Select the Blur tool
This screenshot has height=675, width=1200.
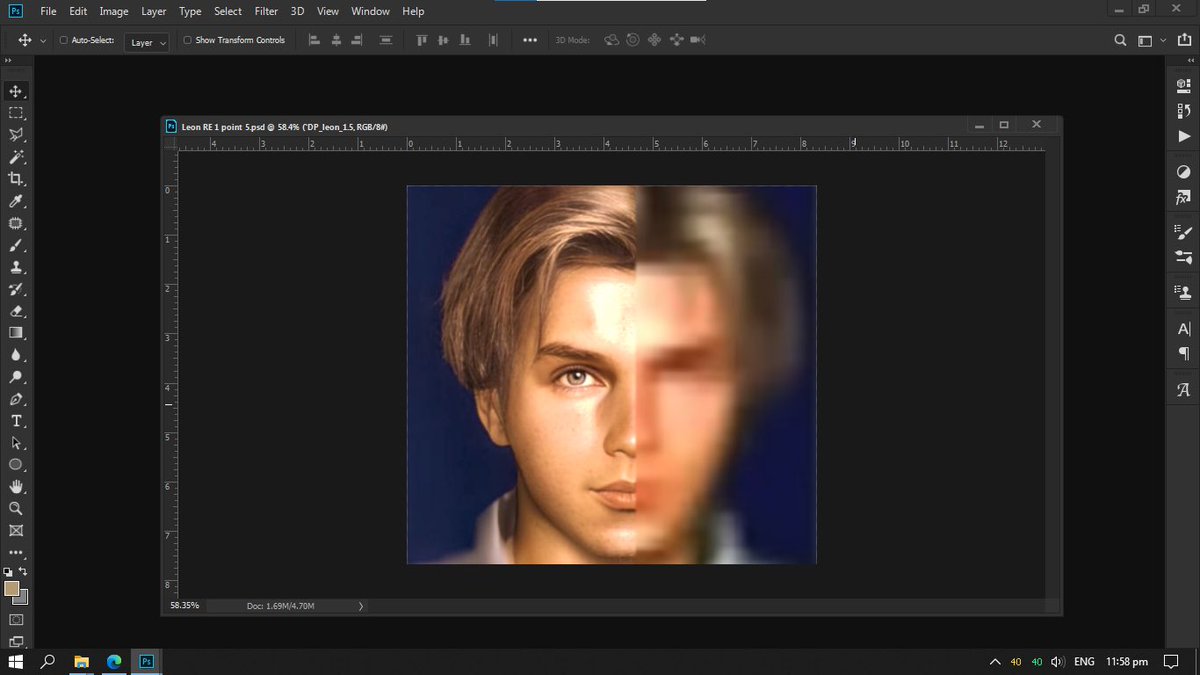pos(16,355)
